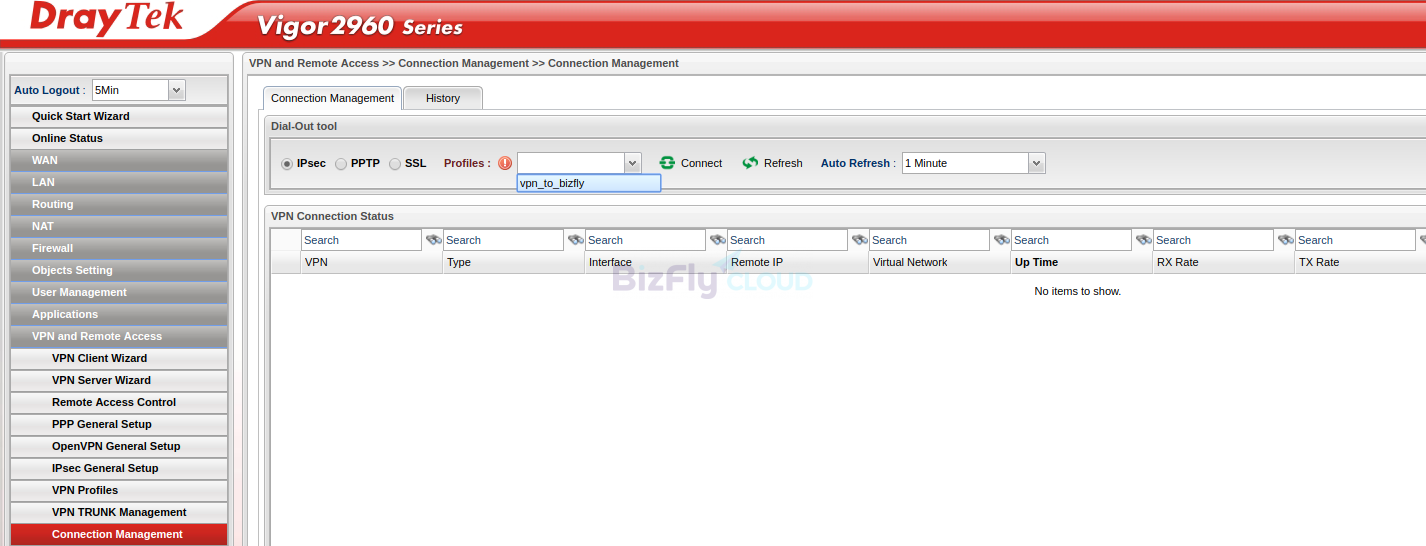Click binoculars icon next to Interface search
This screenshot has width=1426, height=546.
tap(717, 240)
